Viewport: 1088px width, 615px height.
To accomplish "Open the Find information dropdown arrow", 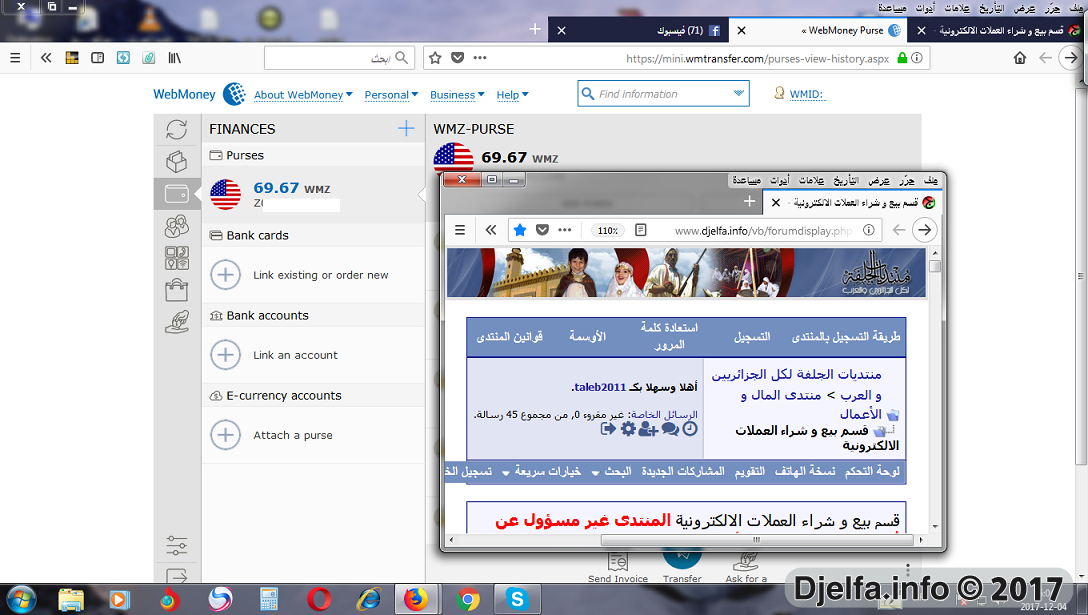I will [x=738, y=93].
